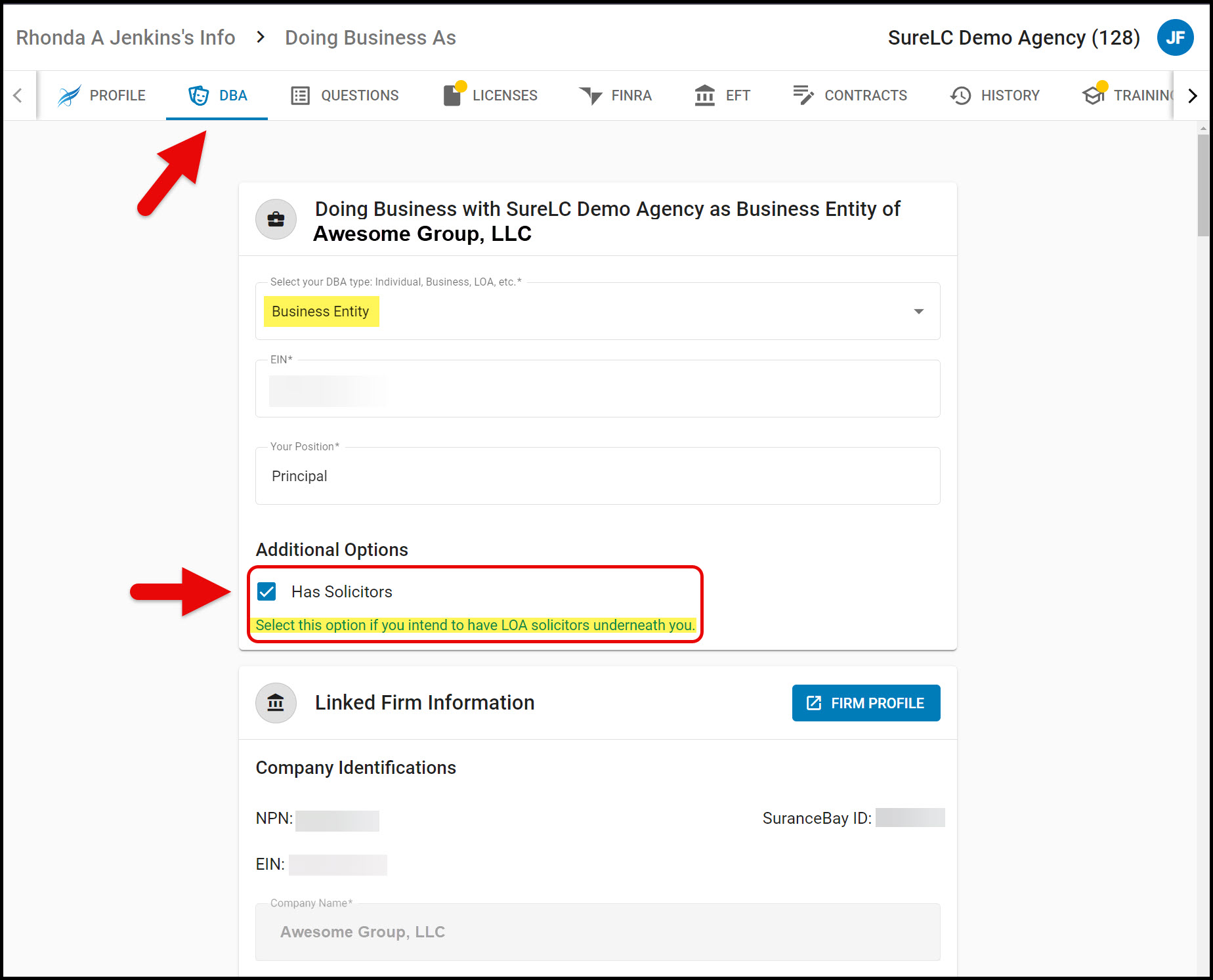Click the briefcase icon beside heading

[276, 219]
